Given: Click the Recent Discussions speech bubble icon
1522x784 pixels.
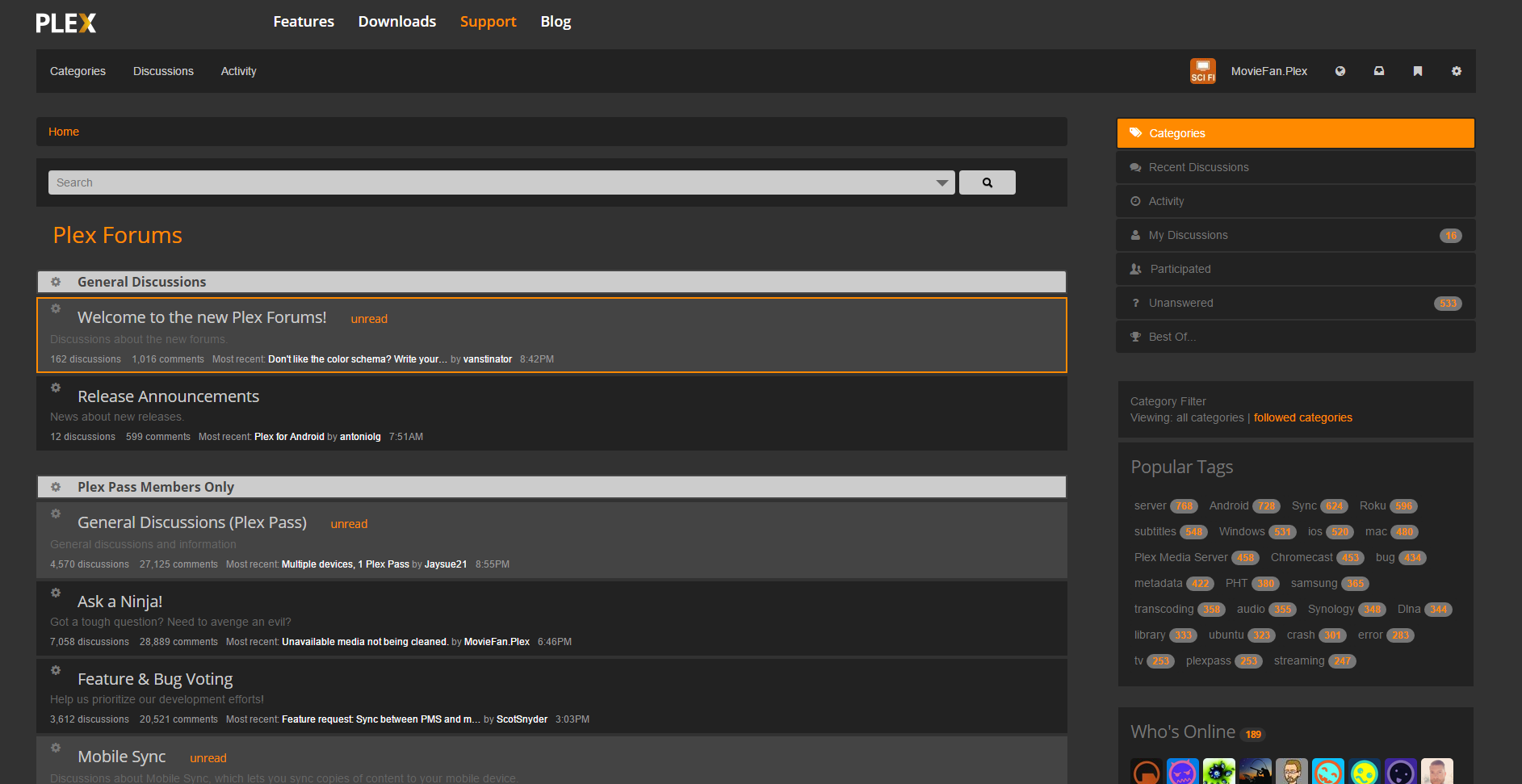Looking at the screenshot, I should pos(1135,167).
